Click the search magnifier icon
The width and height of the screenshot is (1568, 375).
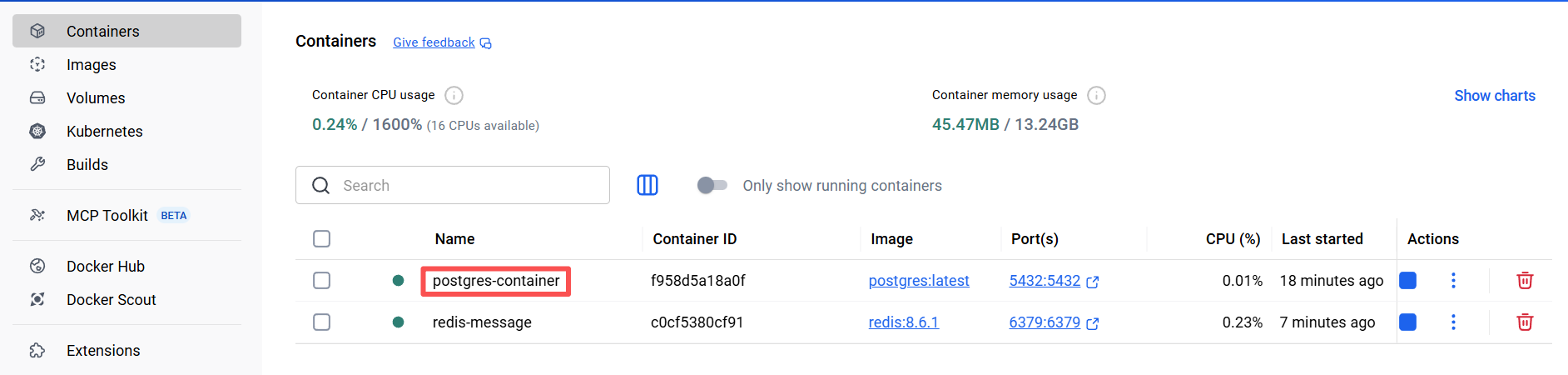point(320,185)
